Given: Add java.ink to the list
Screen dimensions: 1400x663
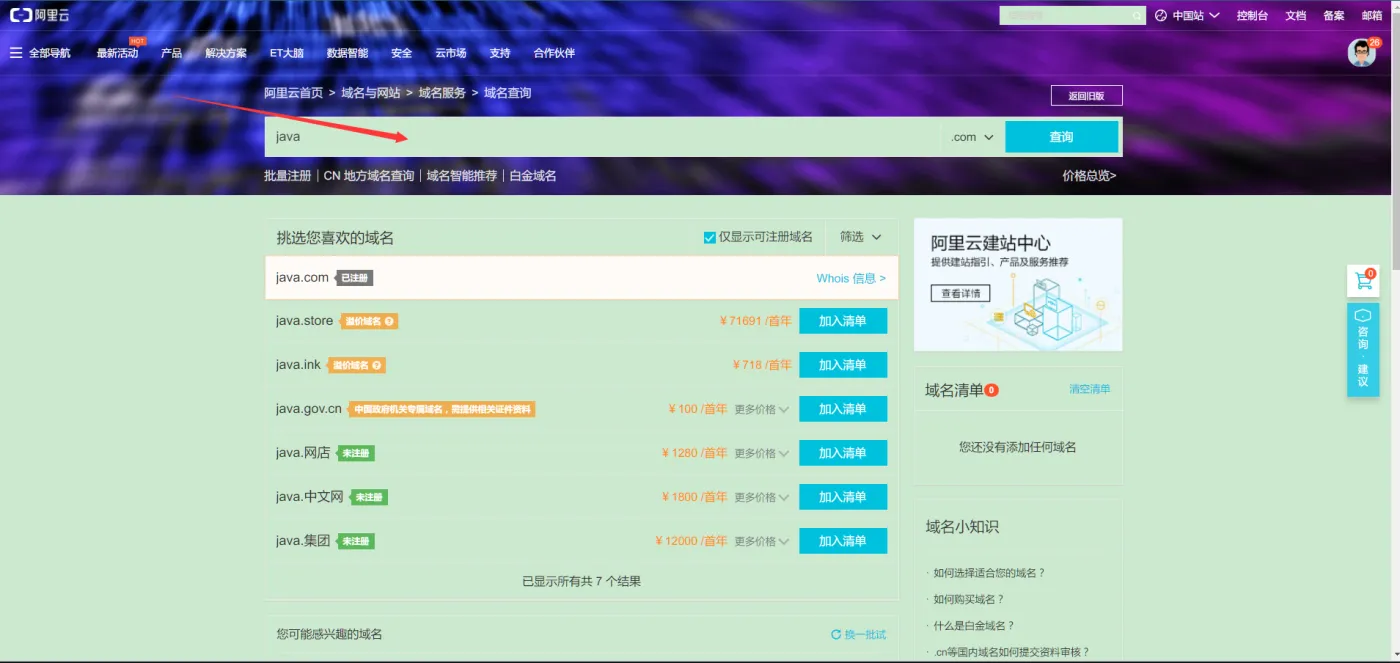Looking at the screenshot, I should (843, 365).
